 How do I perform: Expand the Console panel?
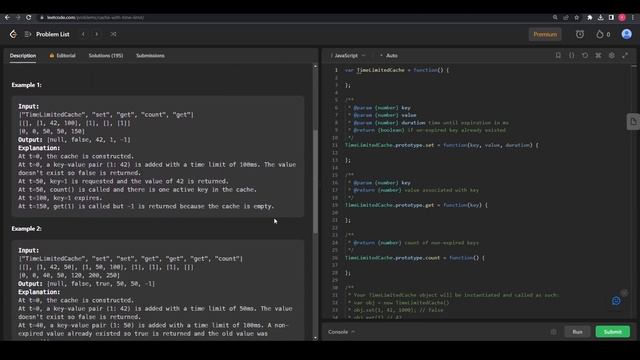point(341,332)
